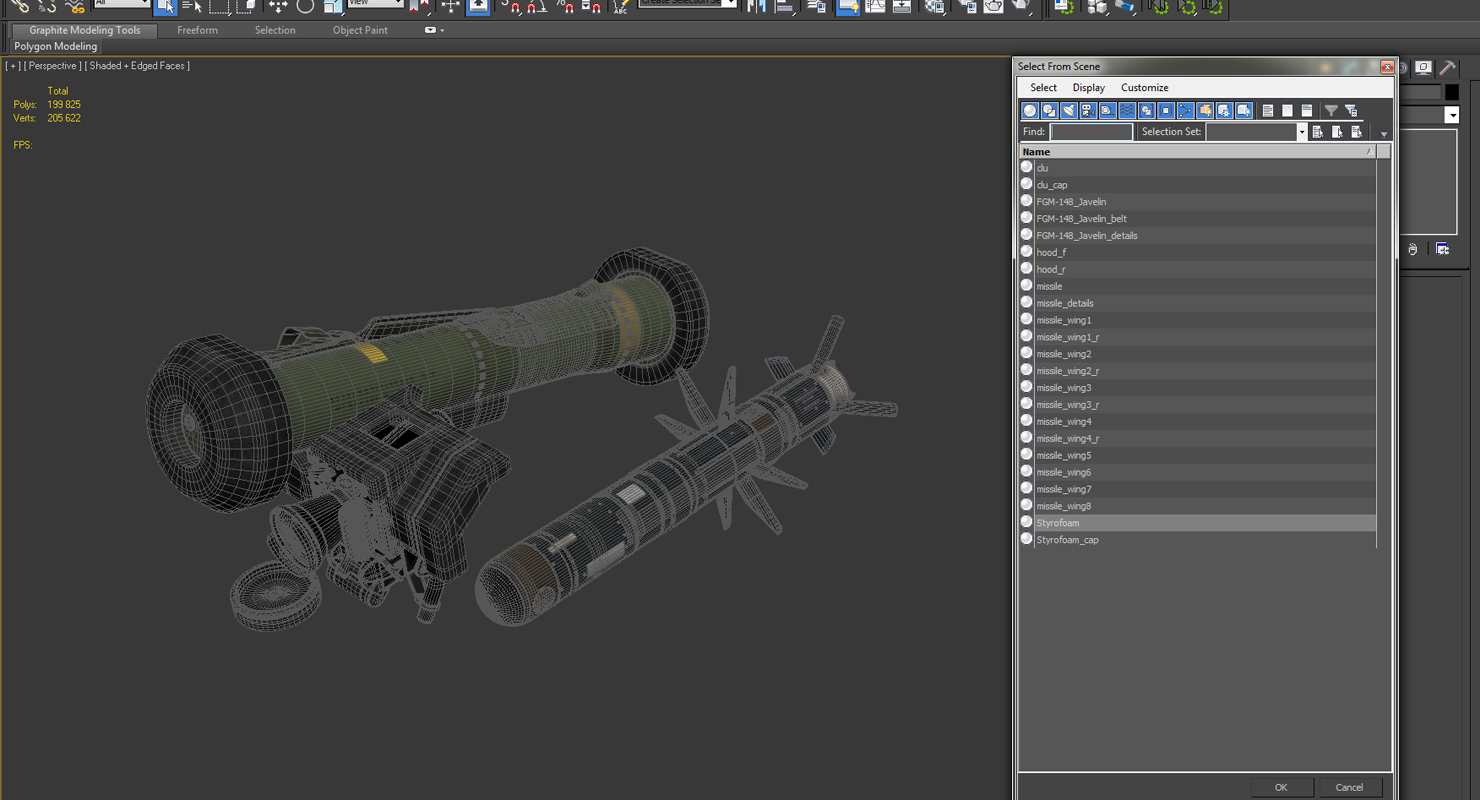
Task: Open the Utilities hammer panel tab
Action: pyautogui.click(x=1447, y=67)
